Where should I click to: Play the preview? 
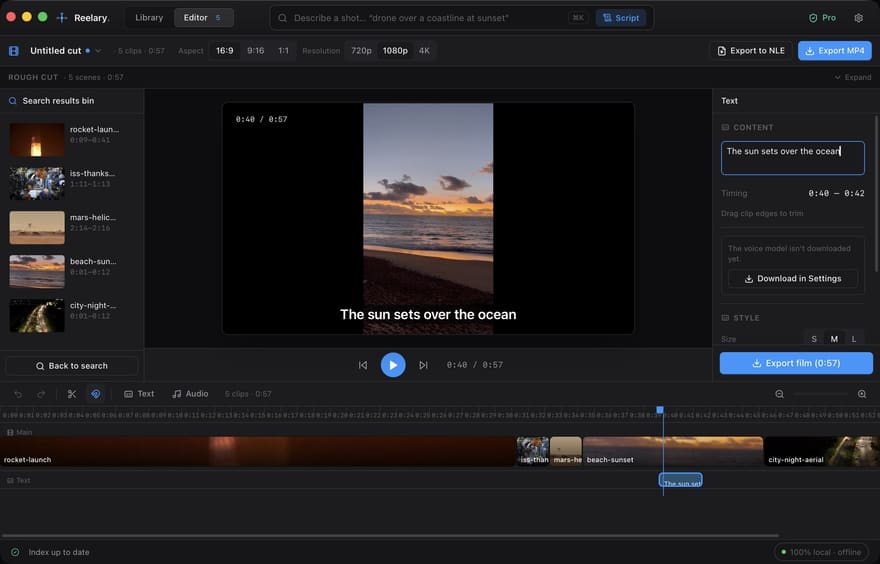[x=393, y=365]
